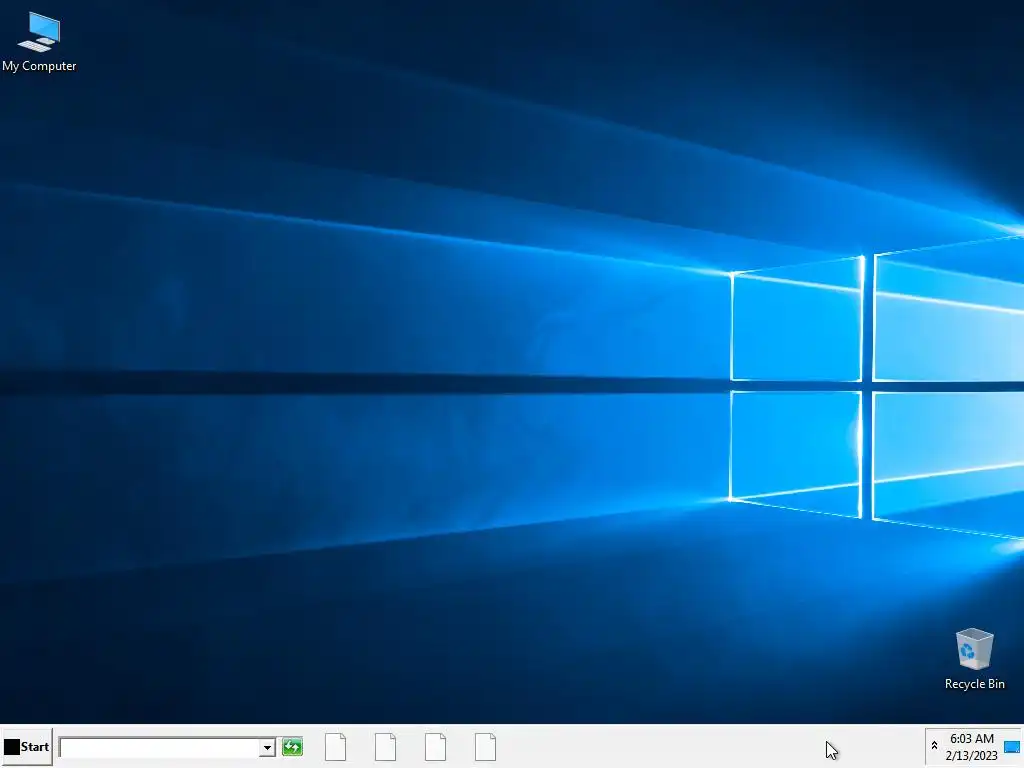Click the green Go arrows button

coord(292,746)
